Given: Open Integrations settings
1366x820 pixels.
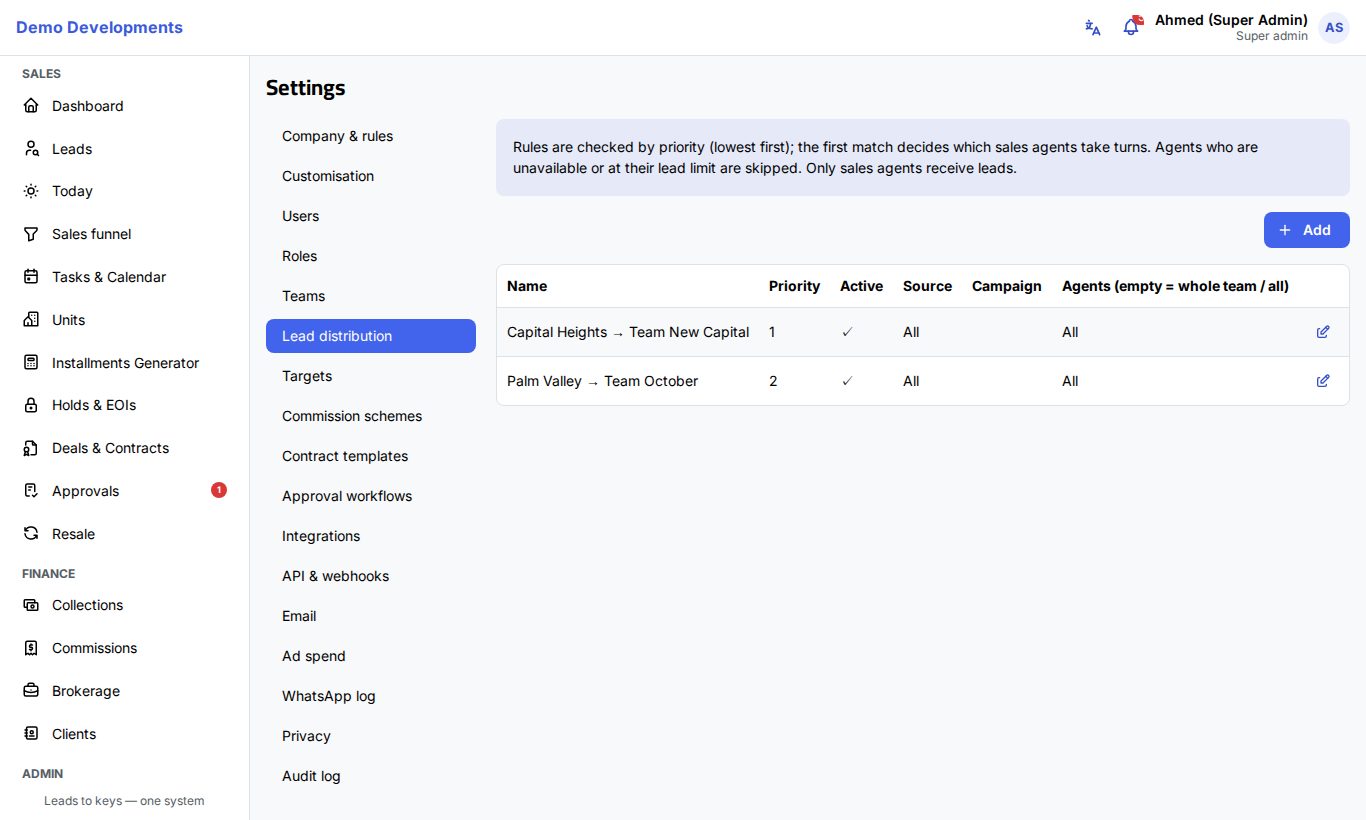Looking at the screenshot, I should pyautogui.click(x=371, y=536).
